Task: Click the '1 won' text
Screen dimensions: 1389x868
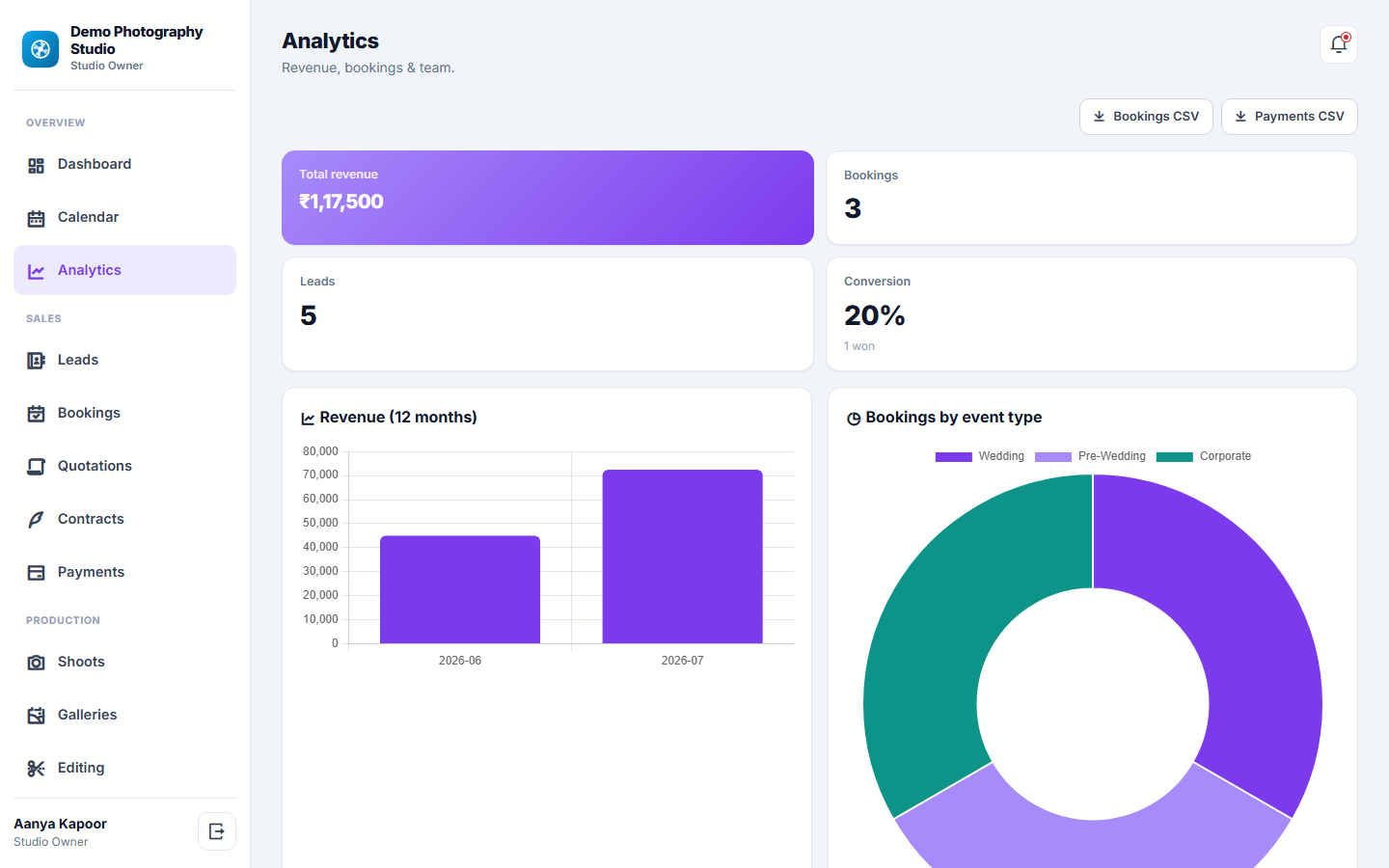Action: point(859,346)
